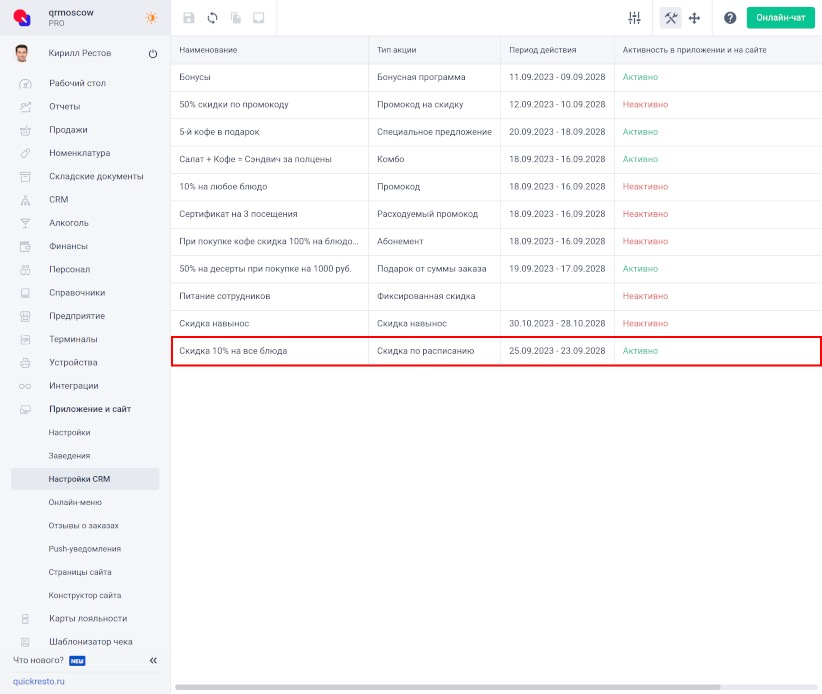Collapse sidebar with double chevron icon
The image size is (822, 694).
click(x=153, y=660)
